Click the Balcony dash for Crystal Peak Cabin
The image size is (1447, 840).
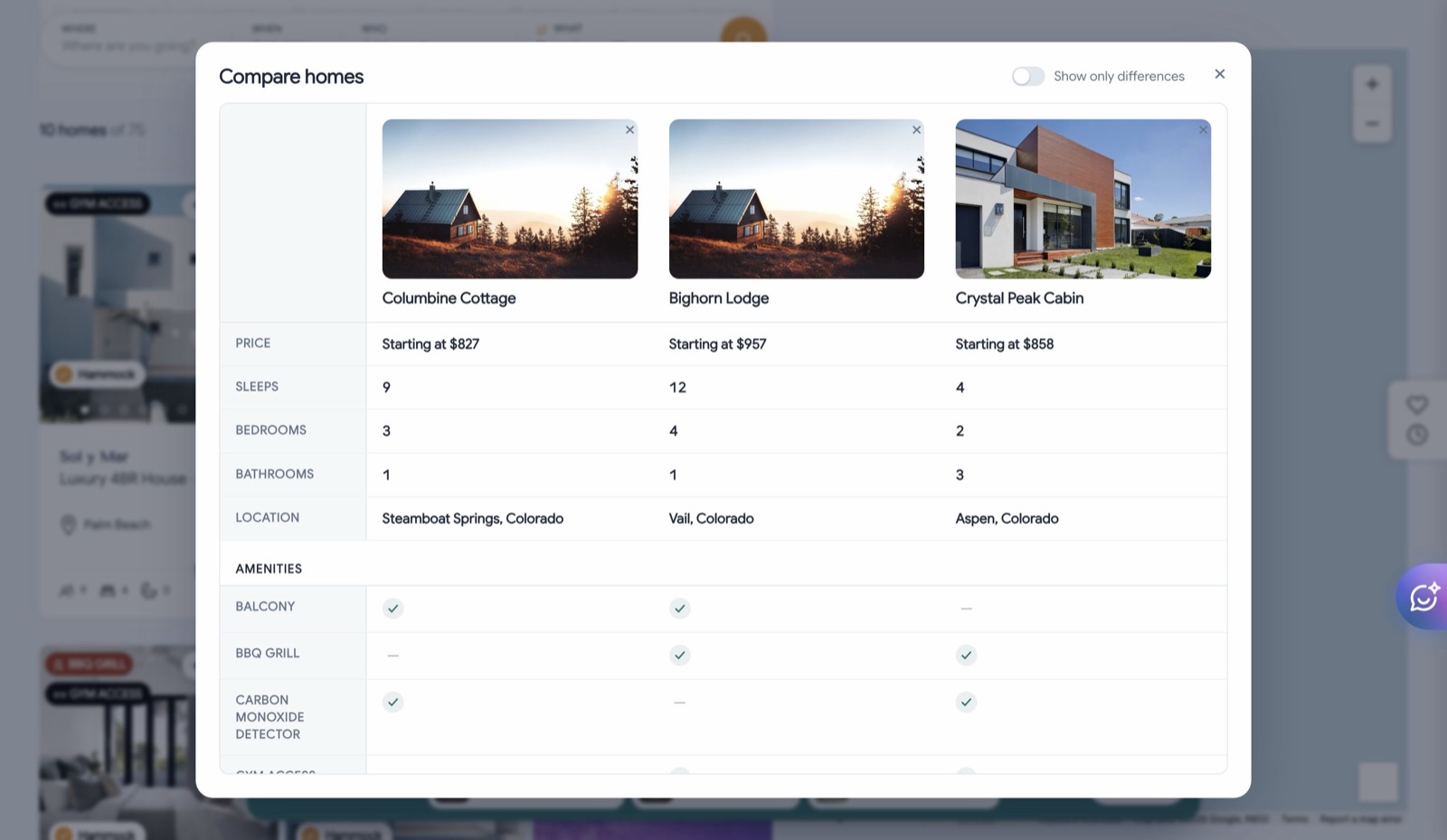click(x=967, y=609)
